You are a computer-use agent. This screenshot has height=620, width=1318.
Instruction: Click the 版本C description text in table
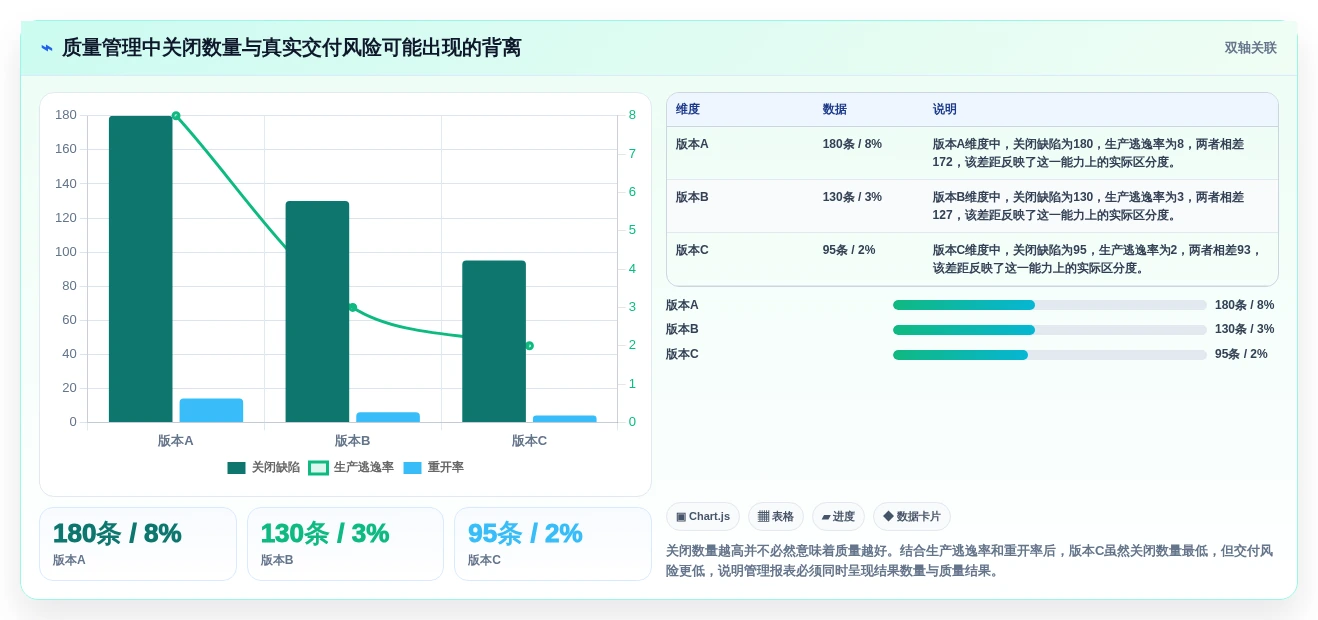coord(1097,259)
